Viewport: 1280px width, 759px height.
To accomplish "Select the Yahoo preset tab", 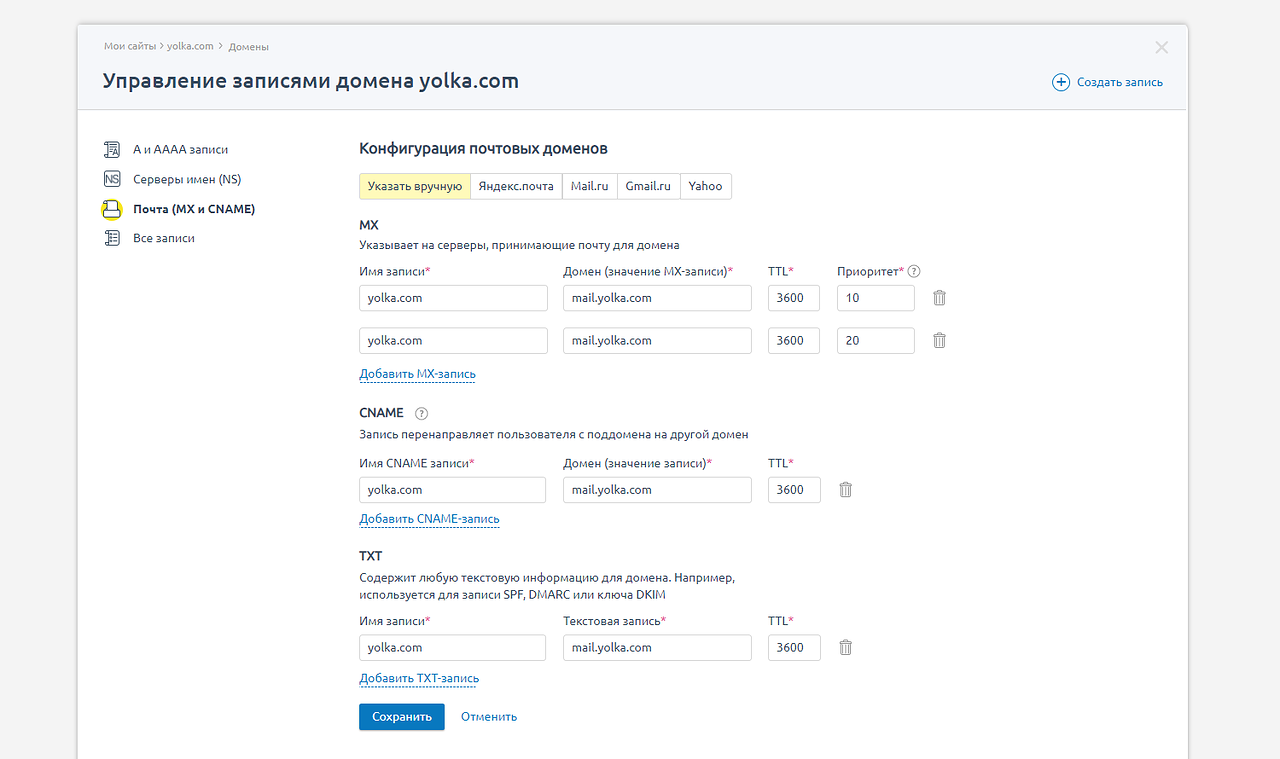I will point(705,186).
